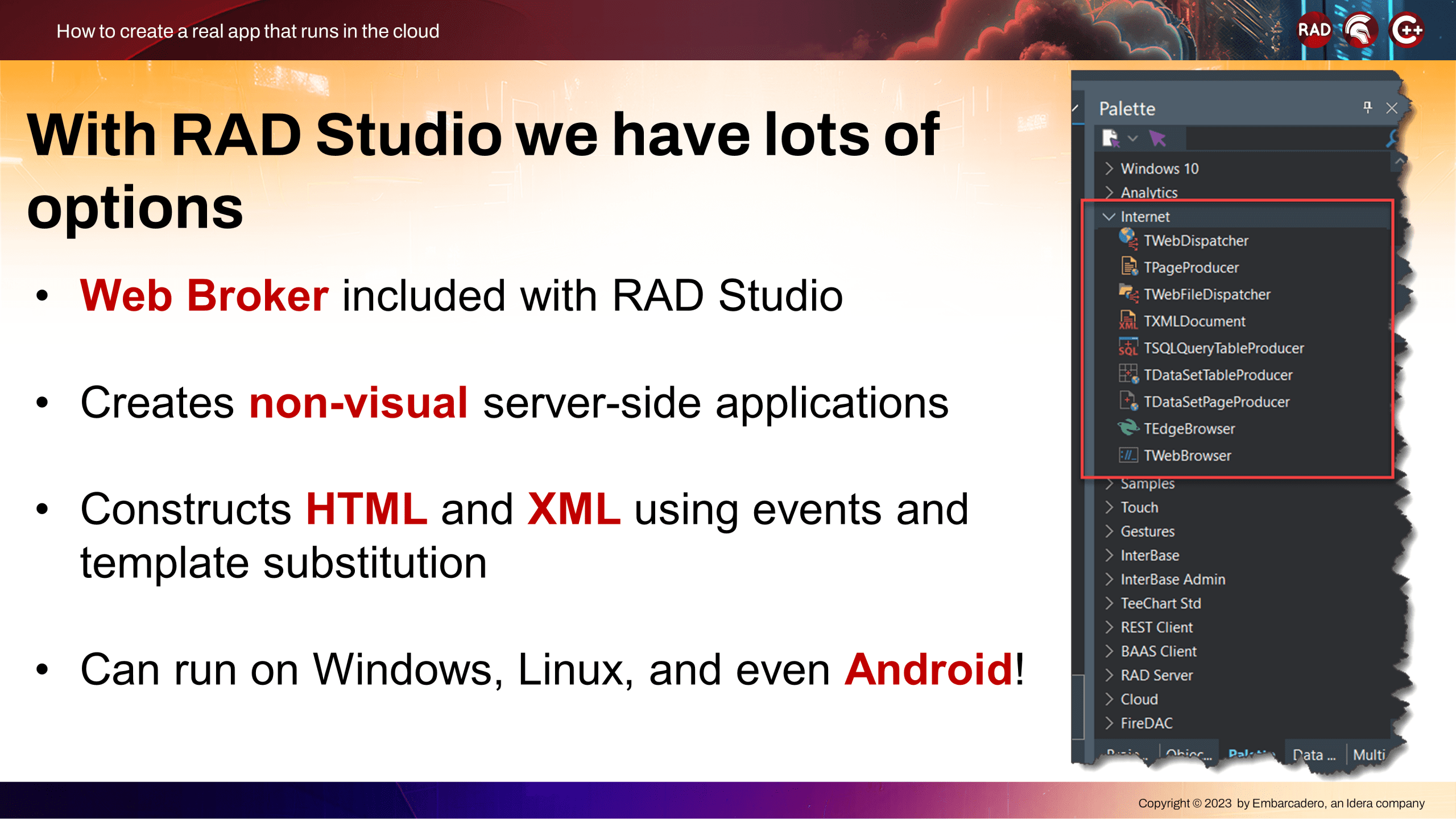The image size is (1456, 819).
Task: Click the RAD Studio logo
Action: 1314,30
